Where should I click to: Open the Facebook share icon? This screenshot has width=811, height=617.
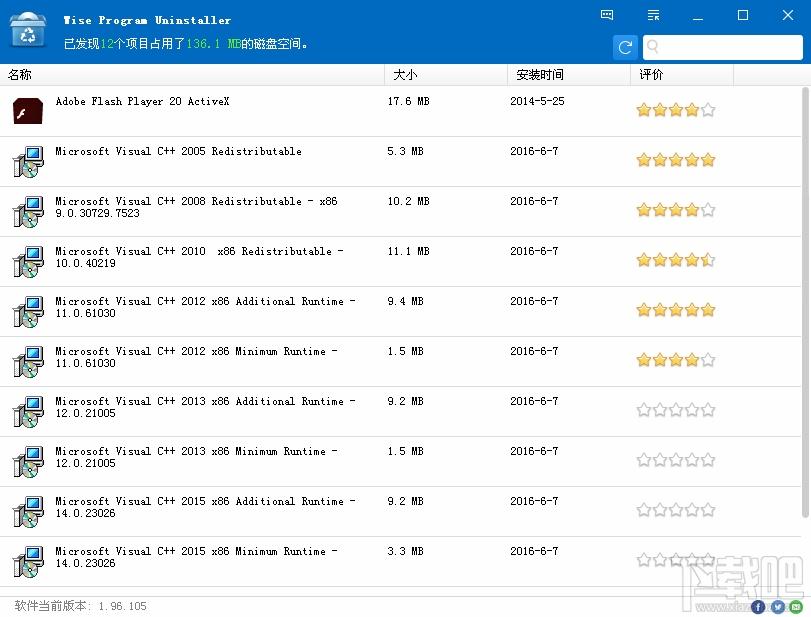758,608
